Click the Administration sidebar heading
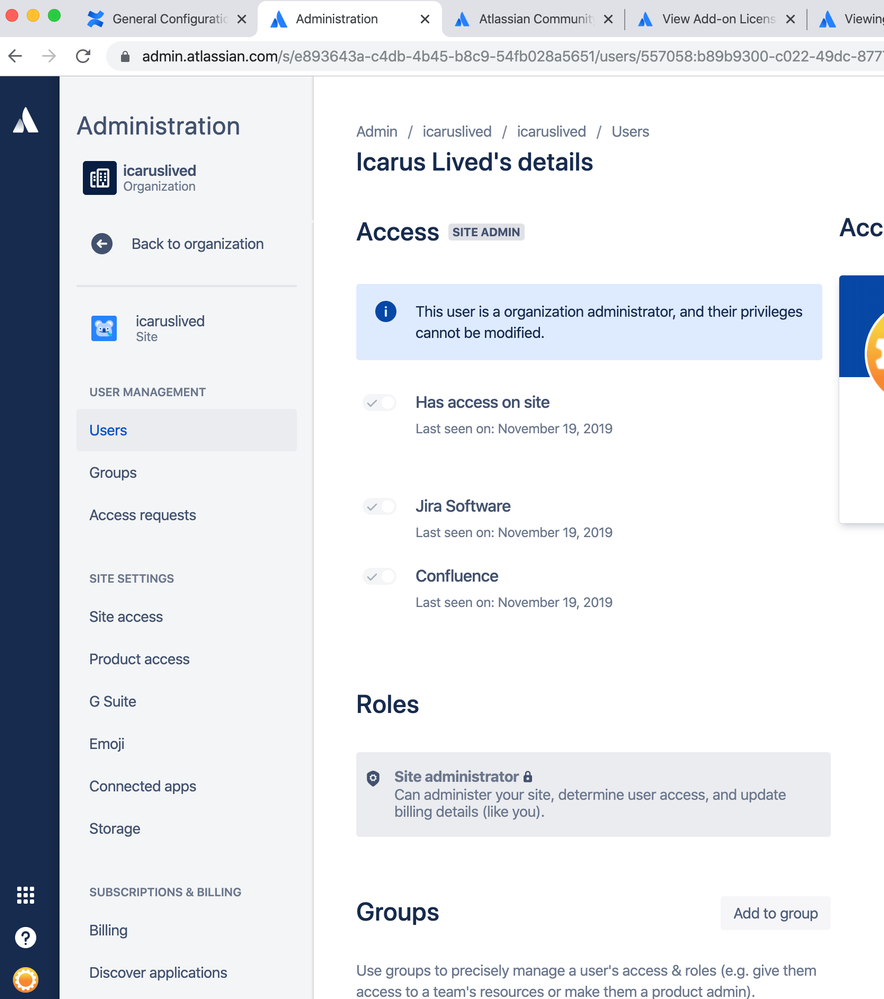884x999 pixels. [x=158, y=126]
